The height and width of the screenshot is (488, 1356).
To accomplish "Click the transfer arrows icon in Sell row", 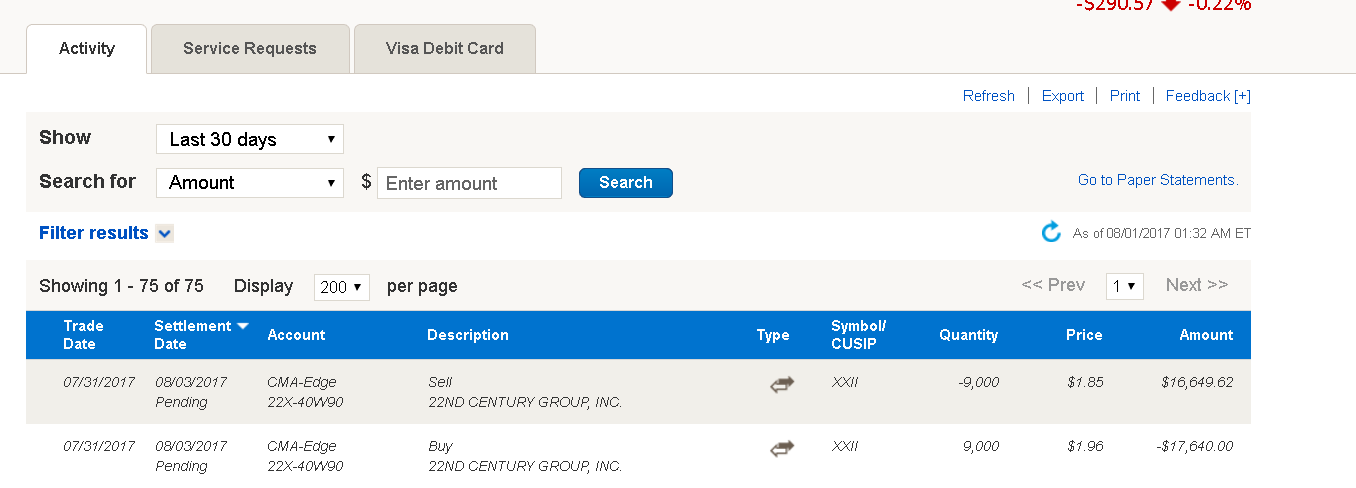I will click(x=782, y=385).
